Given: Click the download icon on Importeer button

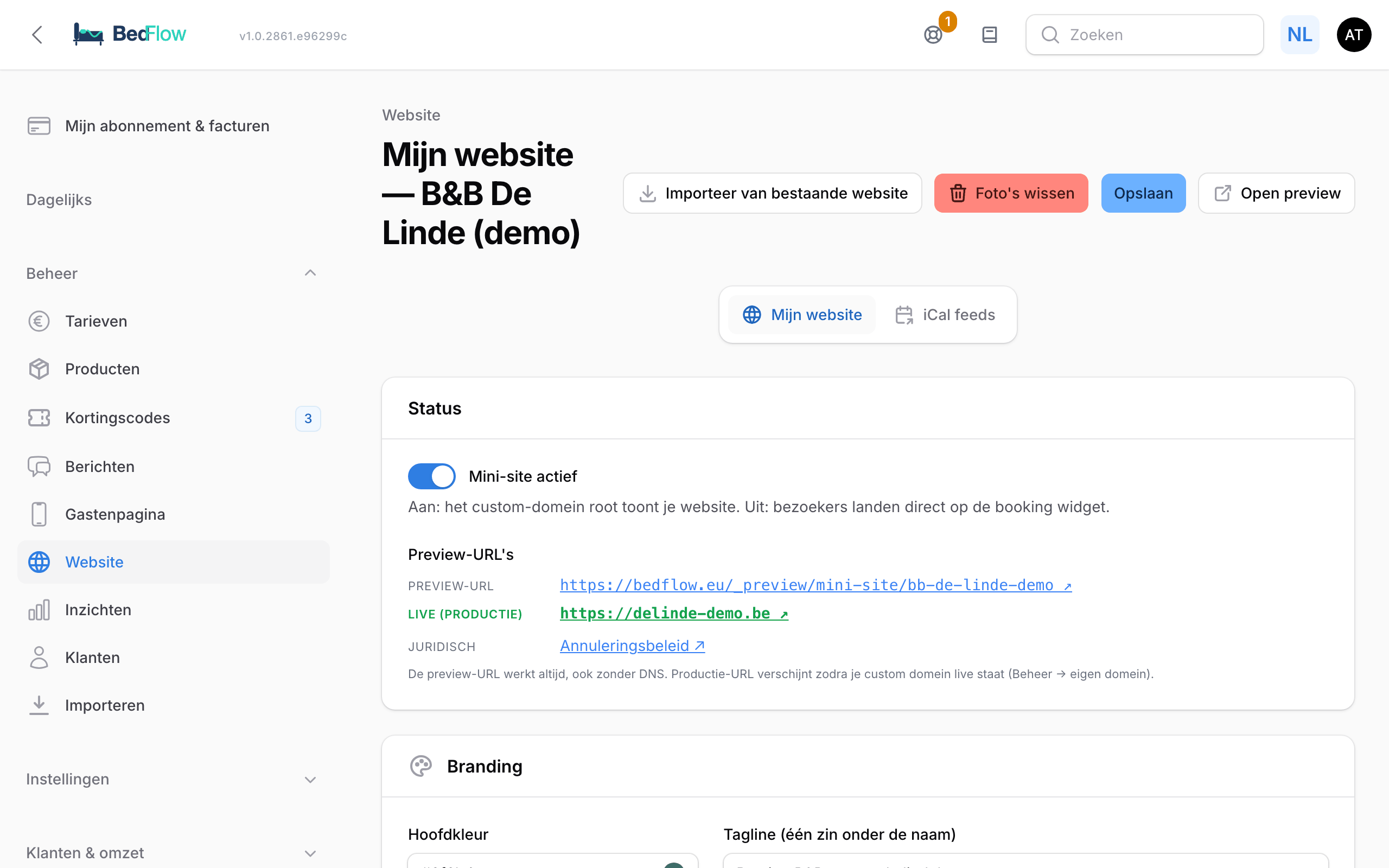Looking at the screenshot, I should tap(647, 194).
